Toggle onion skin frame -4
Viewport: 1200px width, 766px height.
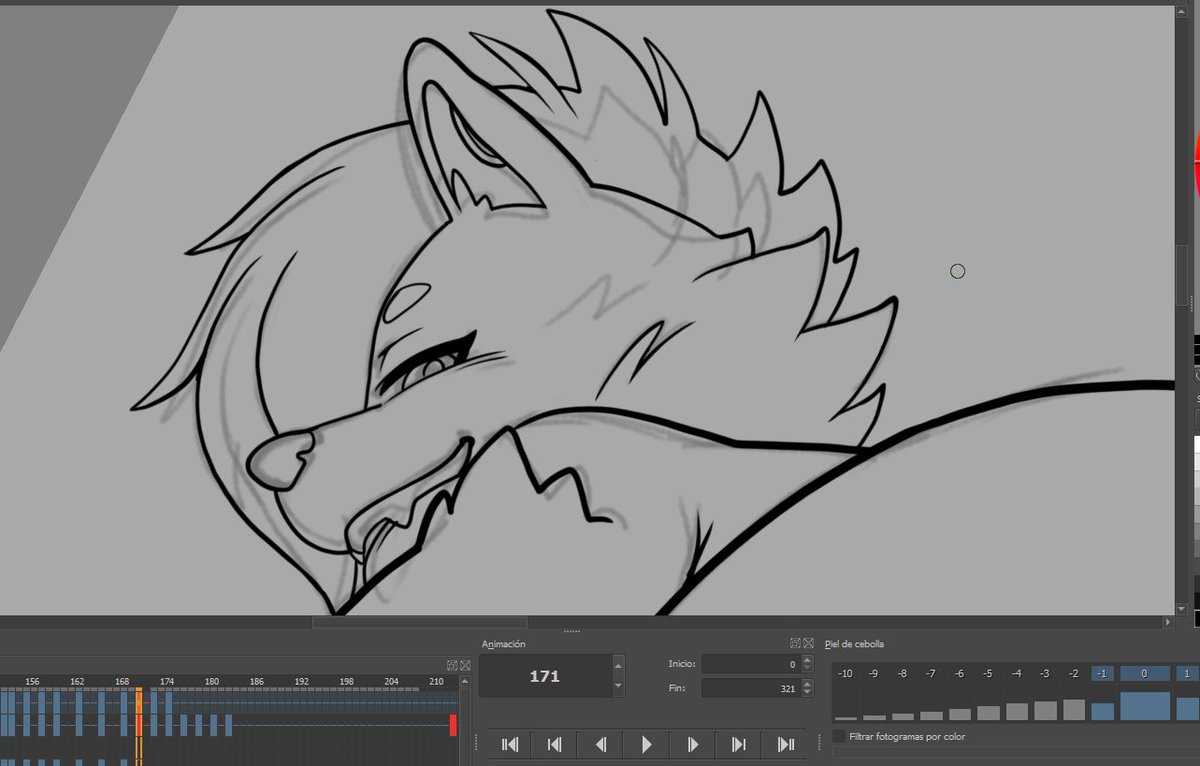click(x=1017, y=674)
